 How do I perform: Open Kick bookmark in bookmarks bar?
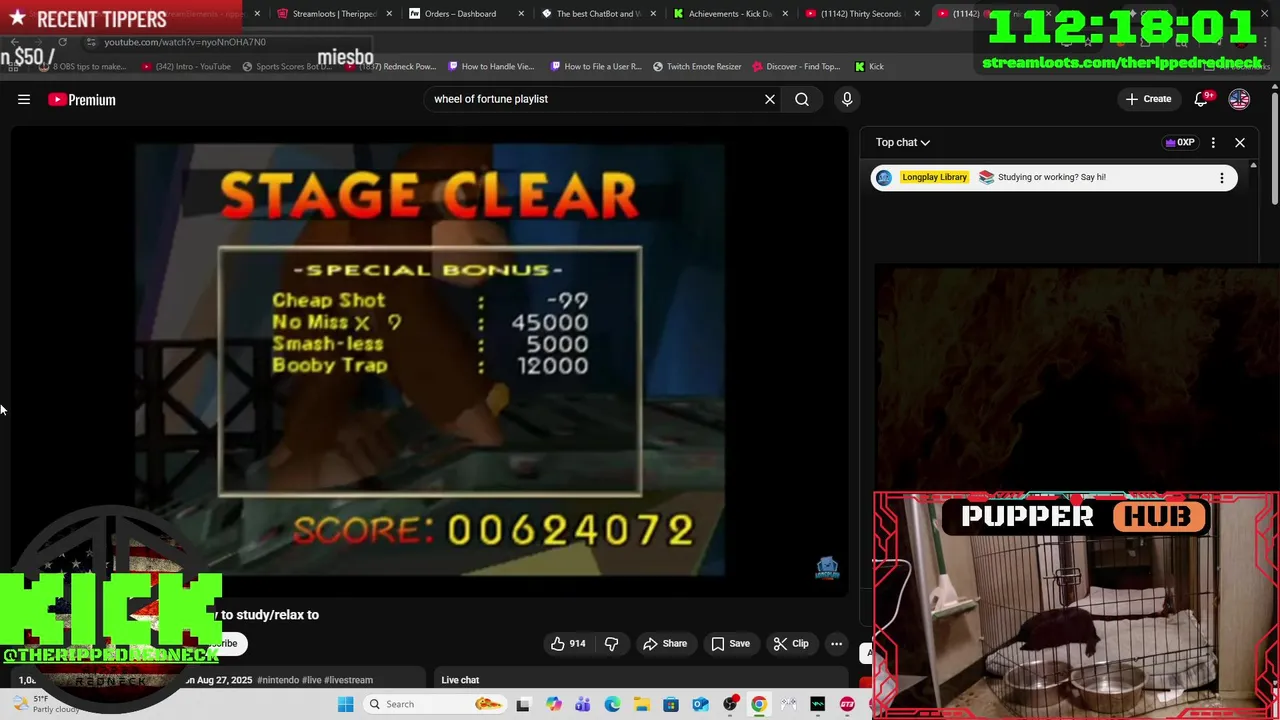869,66
